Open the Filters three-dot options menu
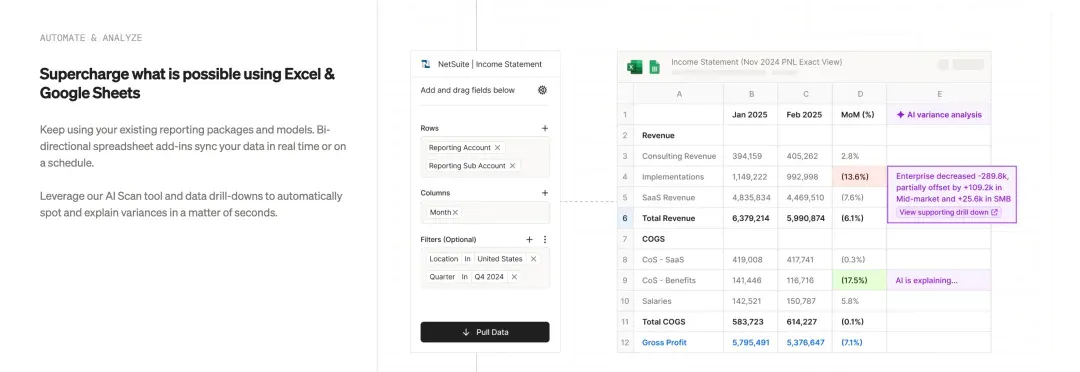 pos(545,240)
